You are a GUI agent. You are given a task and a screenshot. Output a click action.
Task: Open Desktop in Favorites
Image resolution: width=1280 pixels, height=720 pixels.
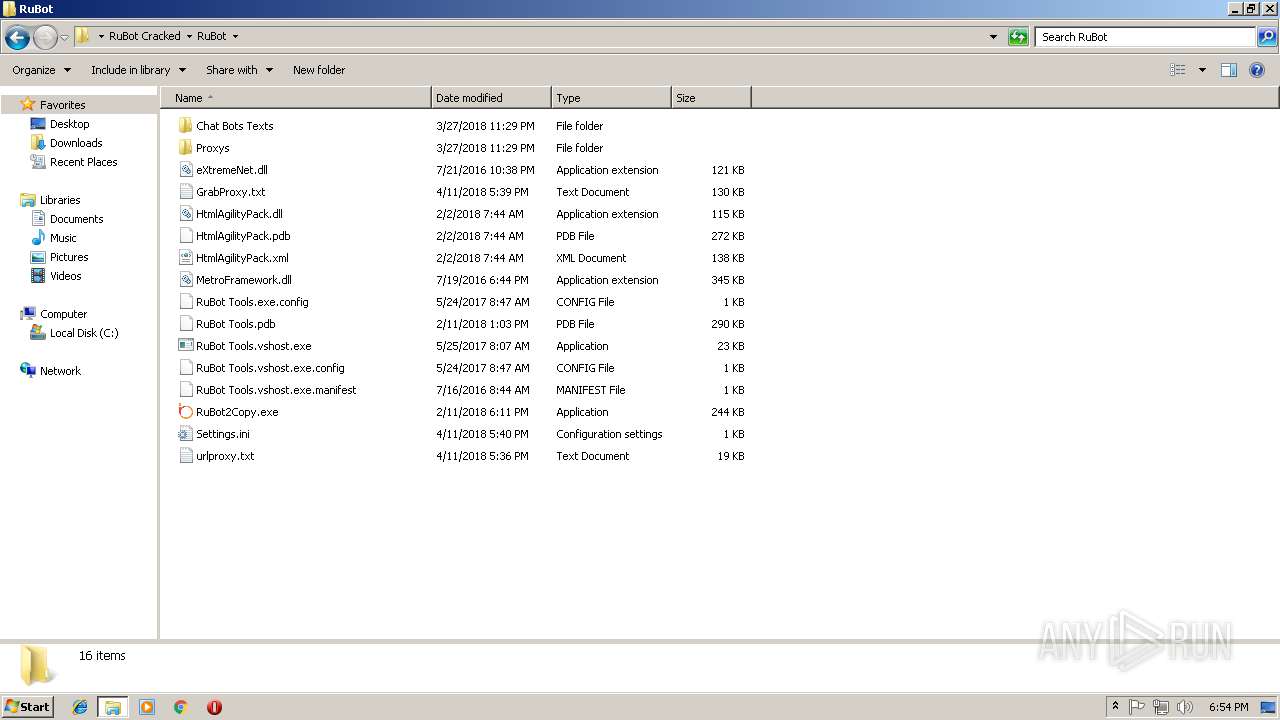click(x=69, y=124)
